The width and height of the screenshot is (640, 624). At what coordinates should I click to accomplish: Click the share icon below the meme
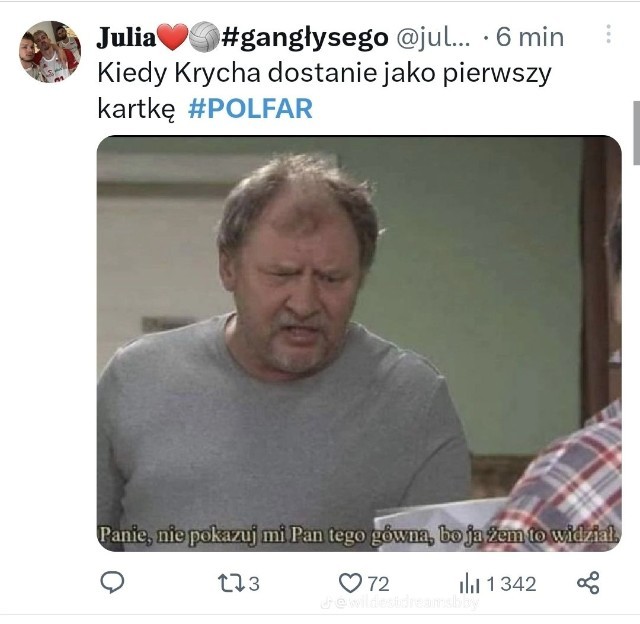588,582
